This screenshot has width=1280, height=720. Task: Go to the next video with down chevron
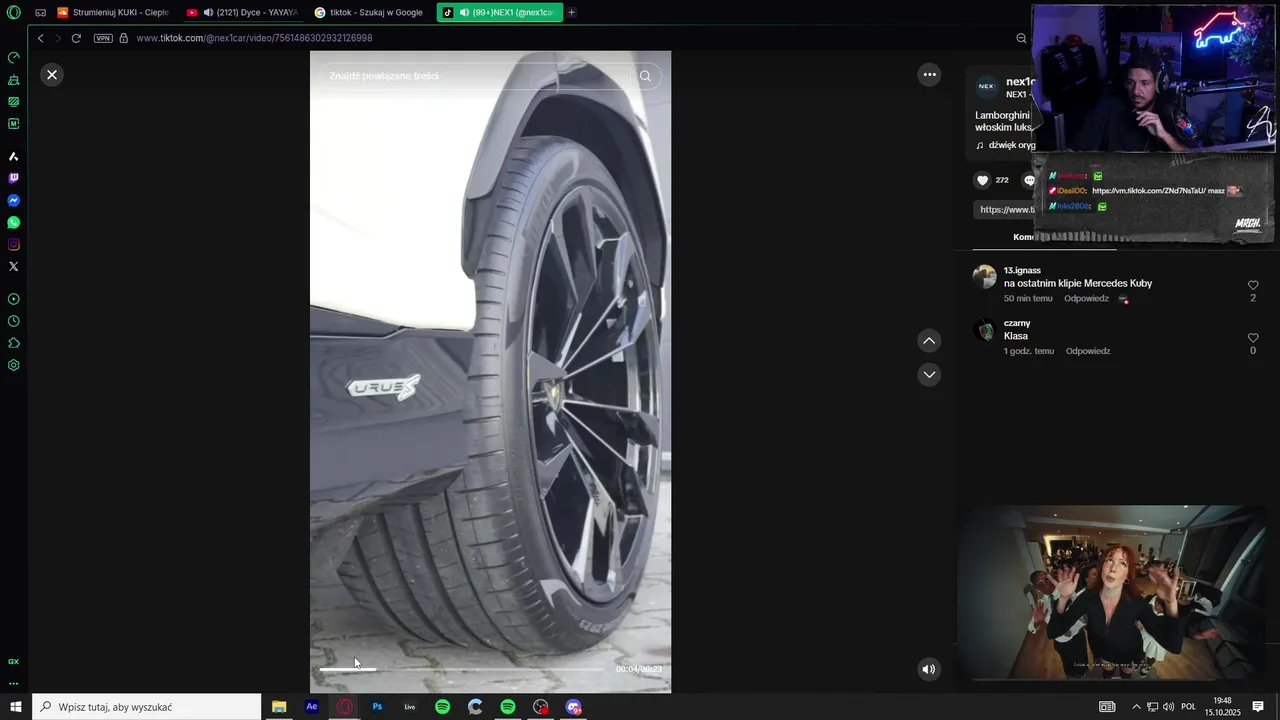point(929,374)
